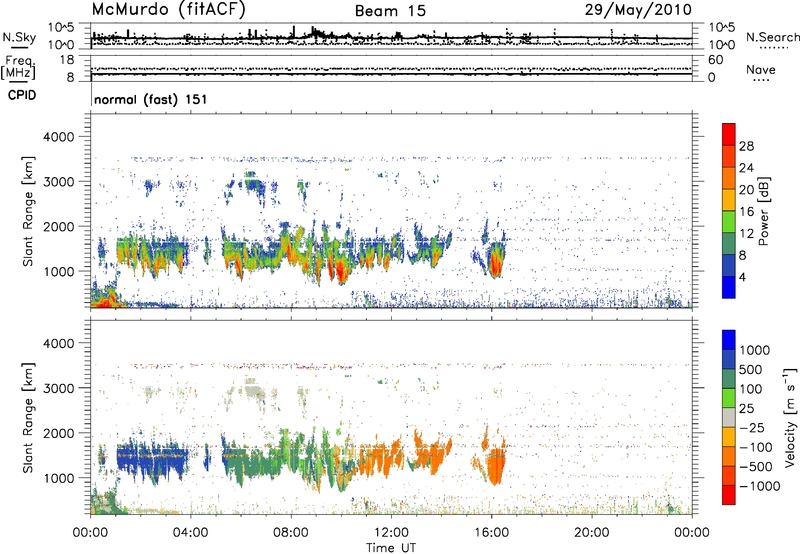This screenshot has width=800, height=554.
Task: Pick the blue 4 dB power color
Action: click(729, 287)
